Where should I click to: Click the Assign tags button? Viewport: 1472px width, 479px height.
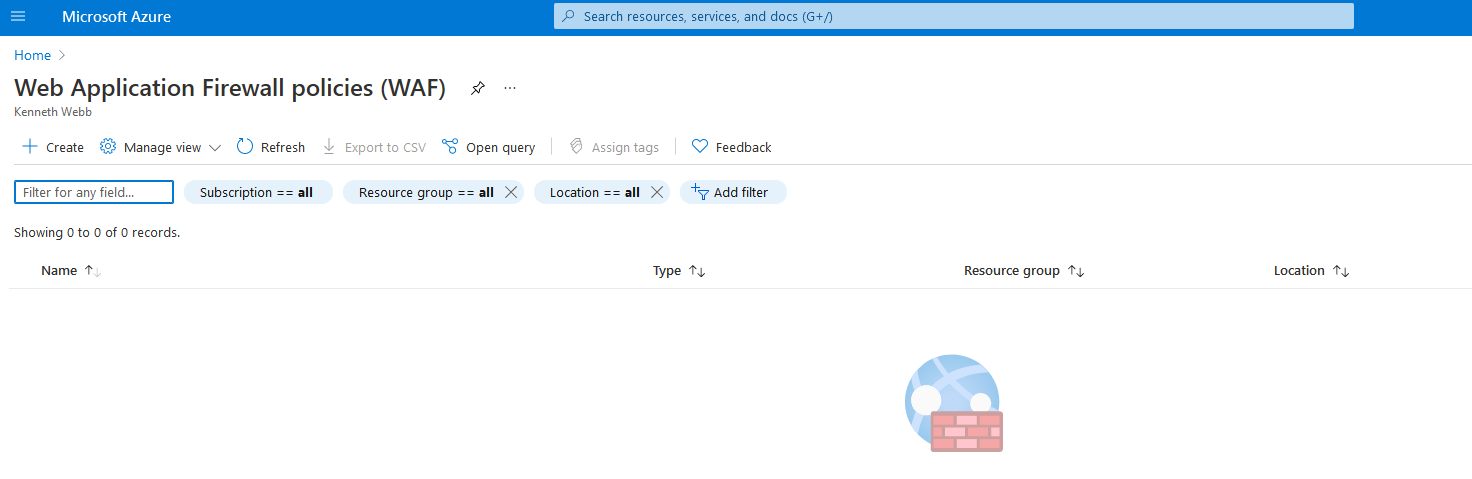point(614,147)
